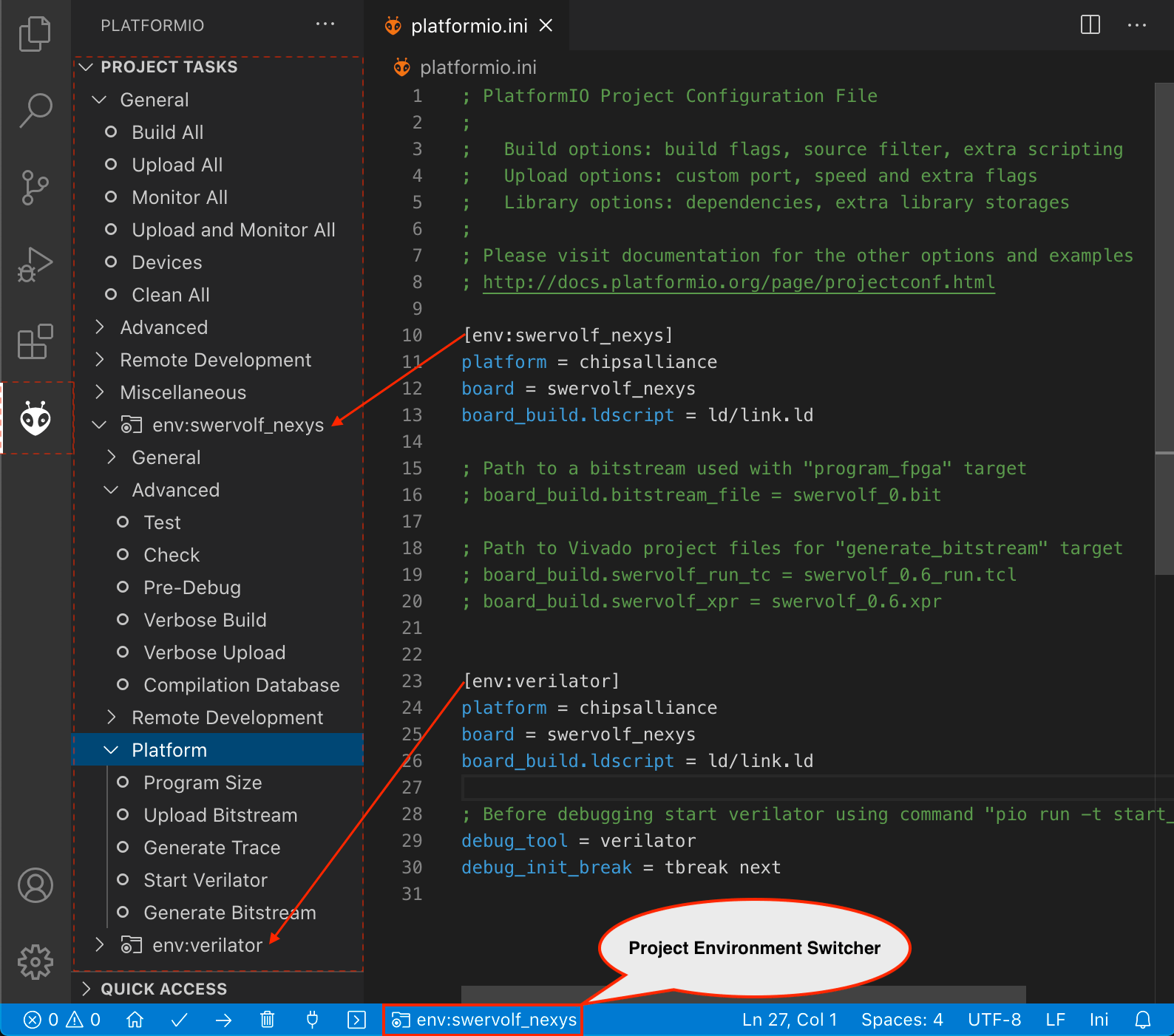Collapse PROJECT TASKS section
Image resolution: width=1174 pixels, height=1036 pixels.
218,67
